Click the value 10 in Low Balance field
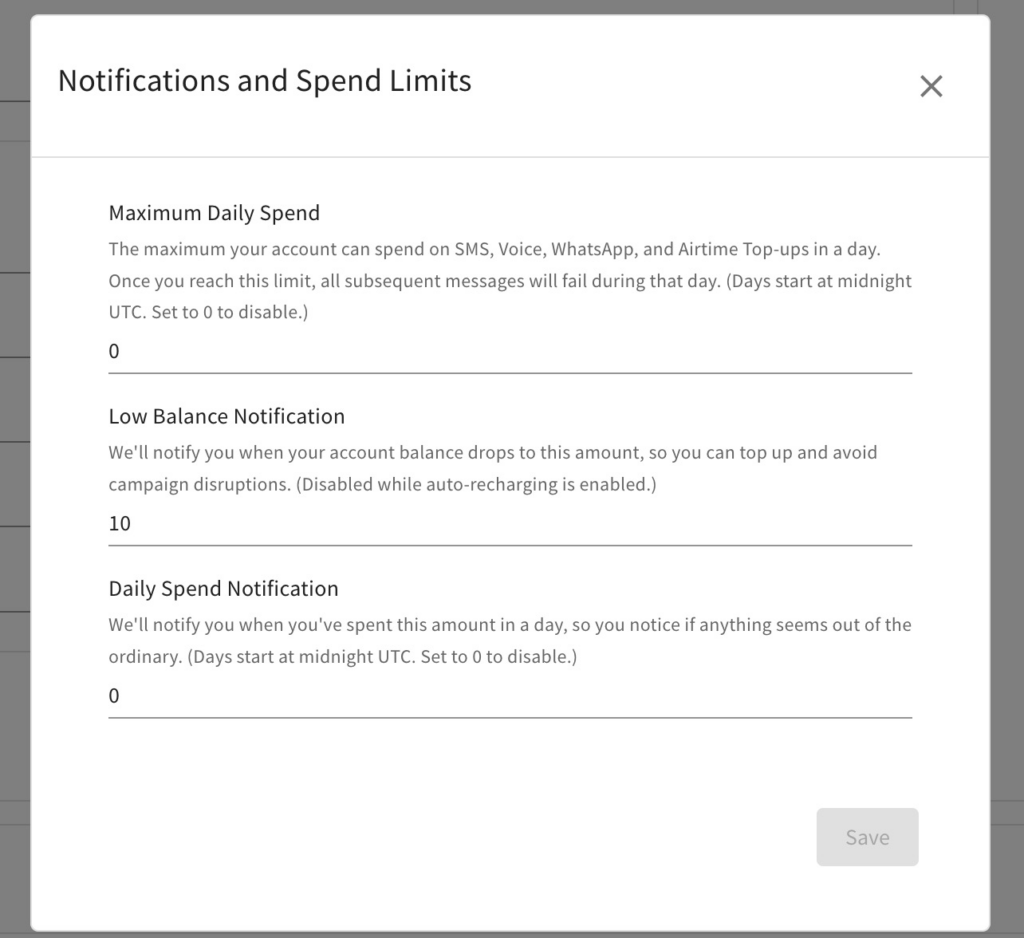The width and height of the screenshot is (1024, 938). tap(120, 524)
